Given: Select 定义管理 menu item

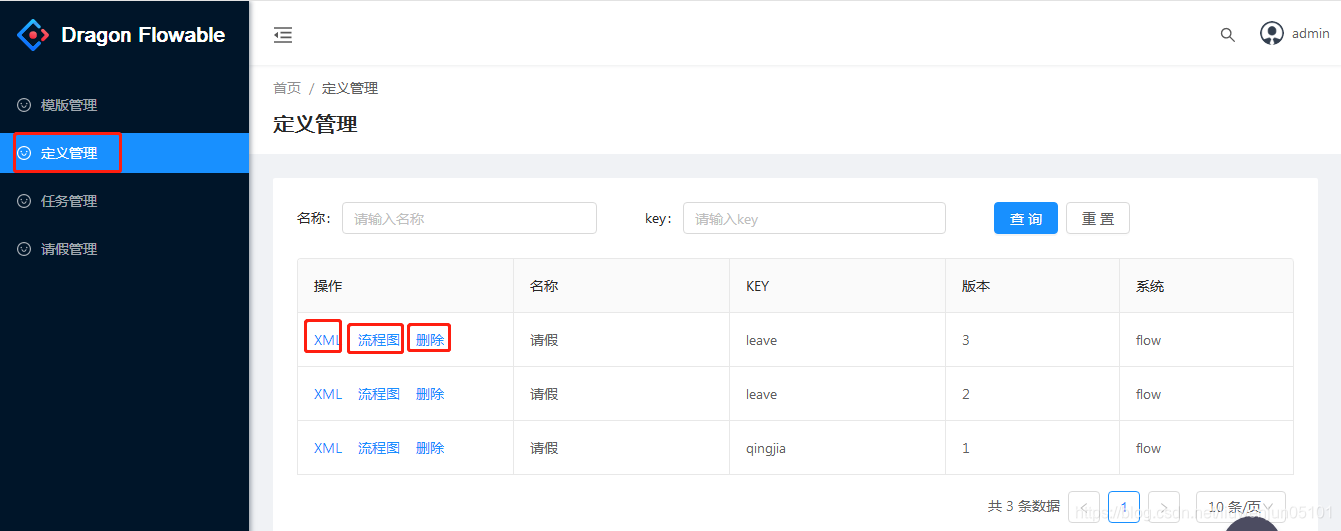Looking at the screenshot, I should point(124,153).
